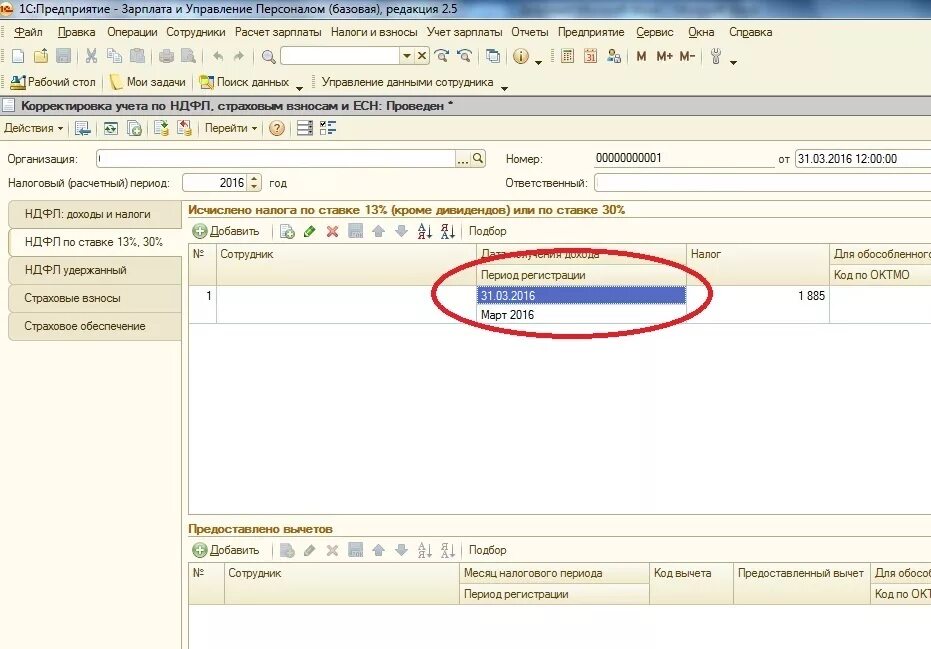
Task: Adjust tax period year stepper
Action: [254, 183]
